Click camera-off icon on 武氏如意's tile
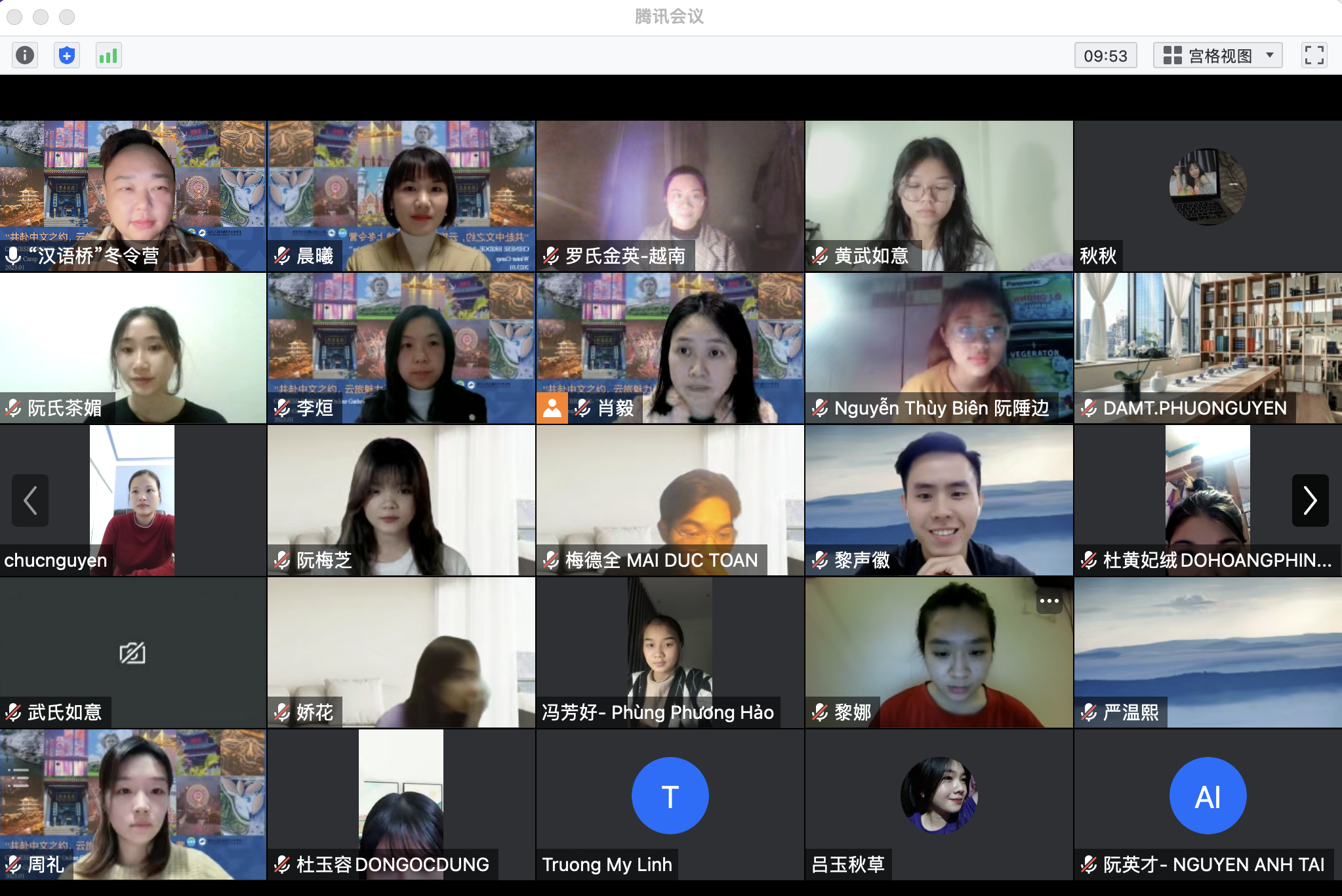1342x896 pixels. [132, 653]
